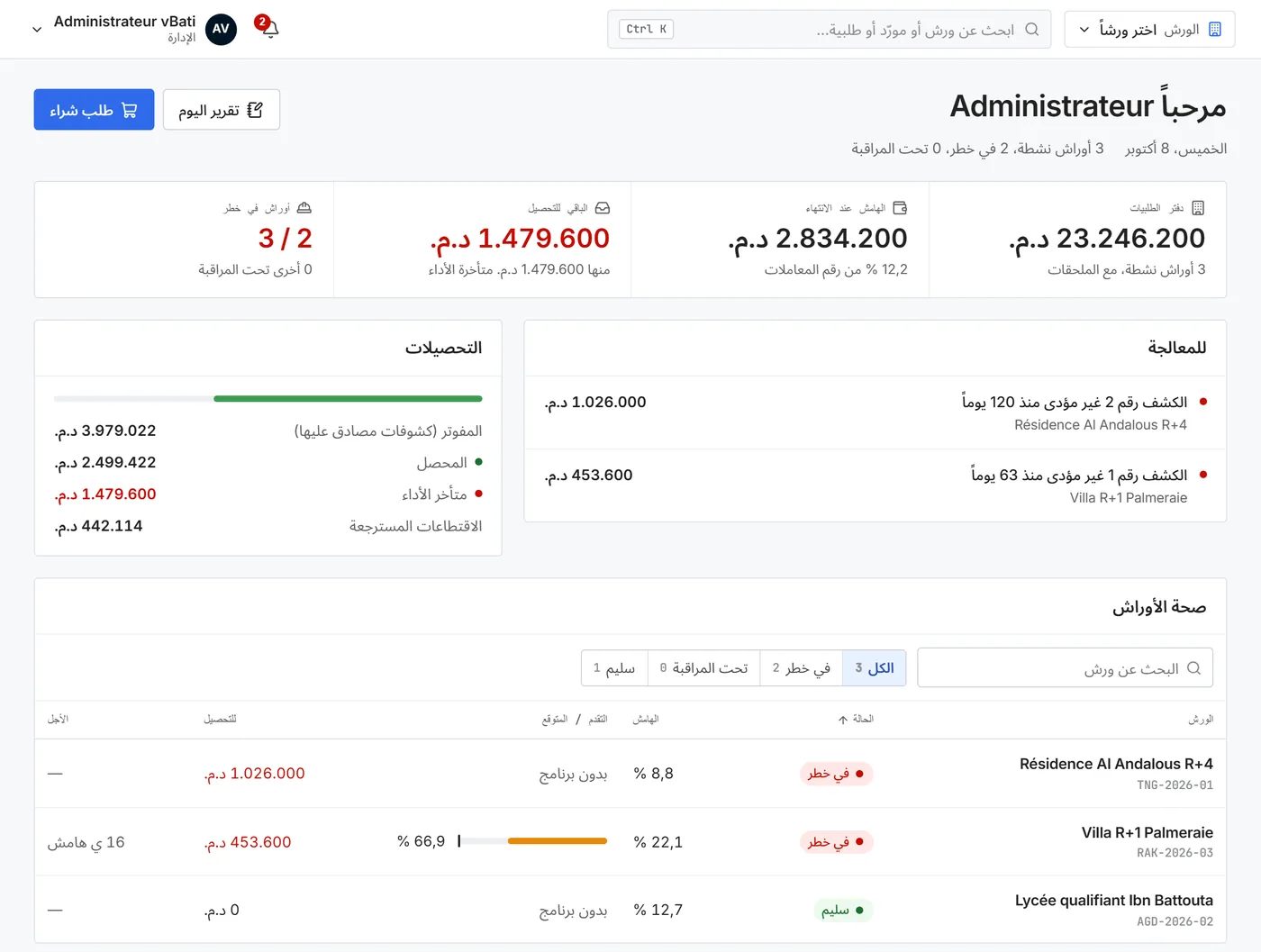Click the hard-hat icon beside أوراش في خطر
Viewport: 1261px width, 952px height.
(304, 208)
